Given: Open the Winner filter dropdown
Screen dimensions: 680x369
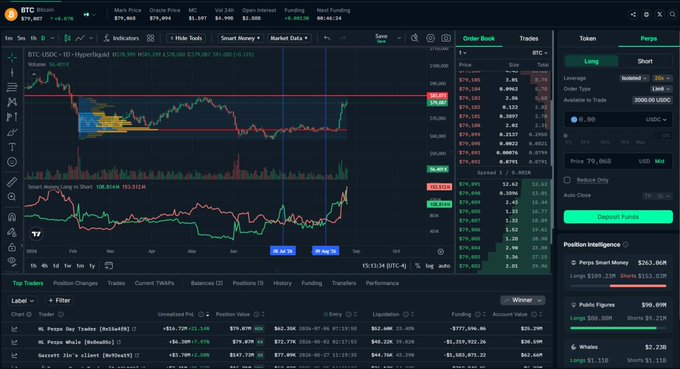Looking at the screenshot, I should pyautogui.click(x=523, y=300).
